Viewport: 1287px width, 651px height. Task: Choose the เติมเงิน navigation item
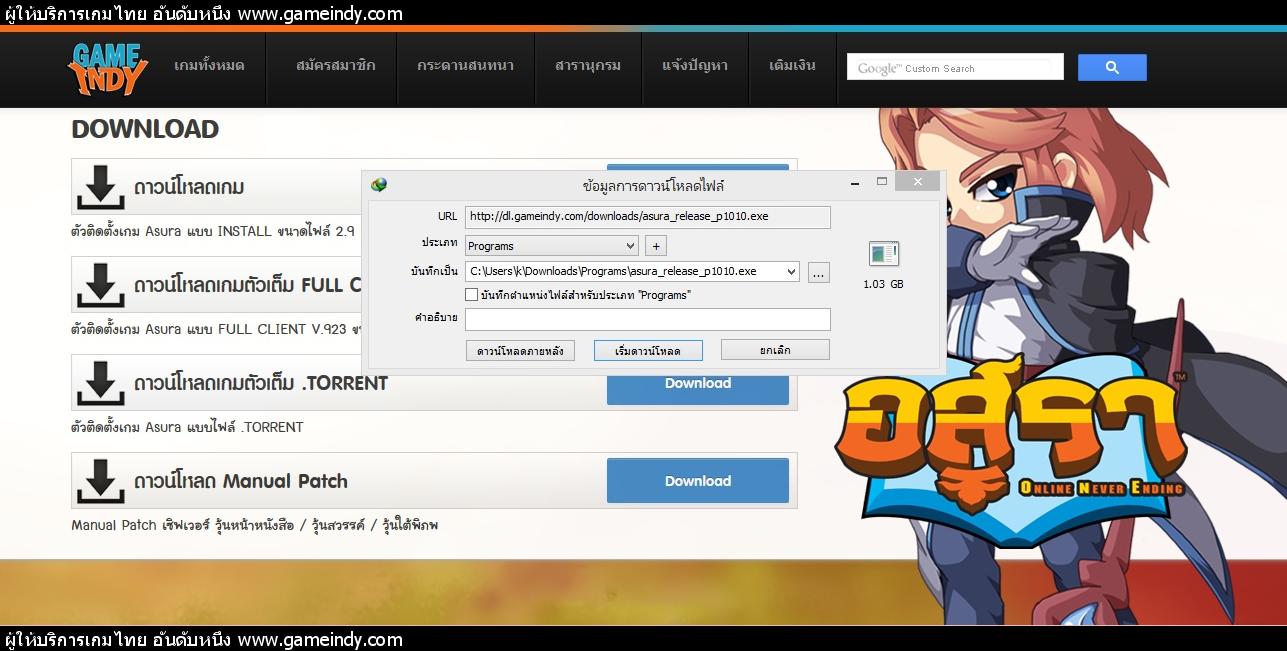(x=792, y=66)
